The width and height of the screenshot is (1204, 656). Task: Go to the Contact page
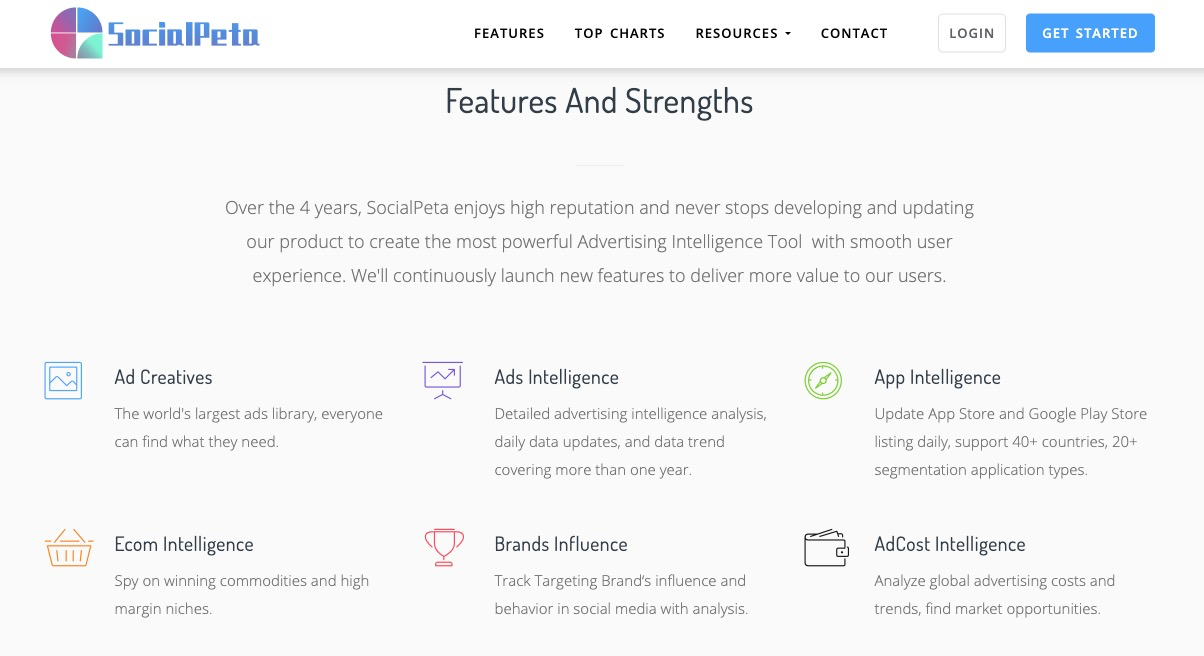(854, 33)
